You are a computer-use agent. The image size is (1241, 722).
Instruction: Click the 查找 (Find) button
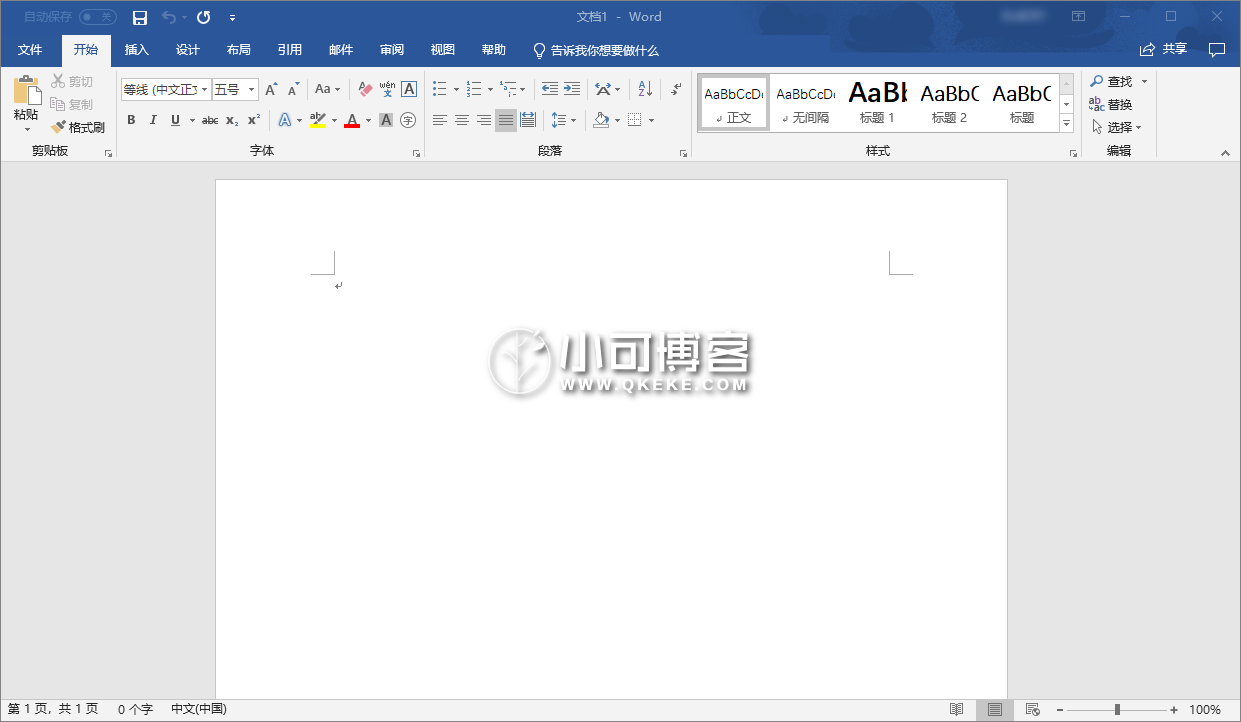[1111, 81]
